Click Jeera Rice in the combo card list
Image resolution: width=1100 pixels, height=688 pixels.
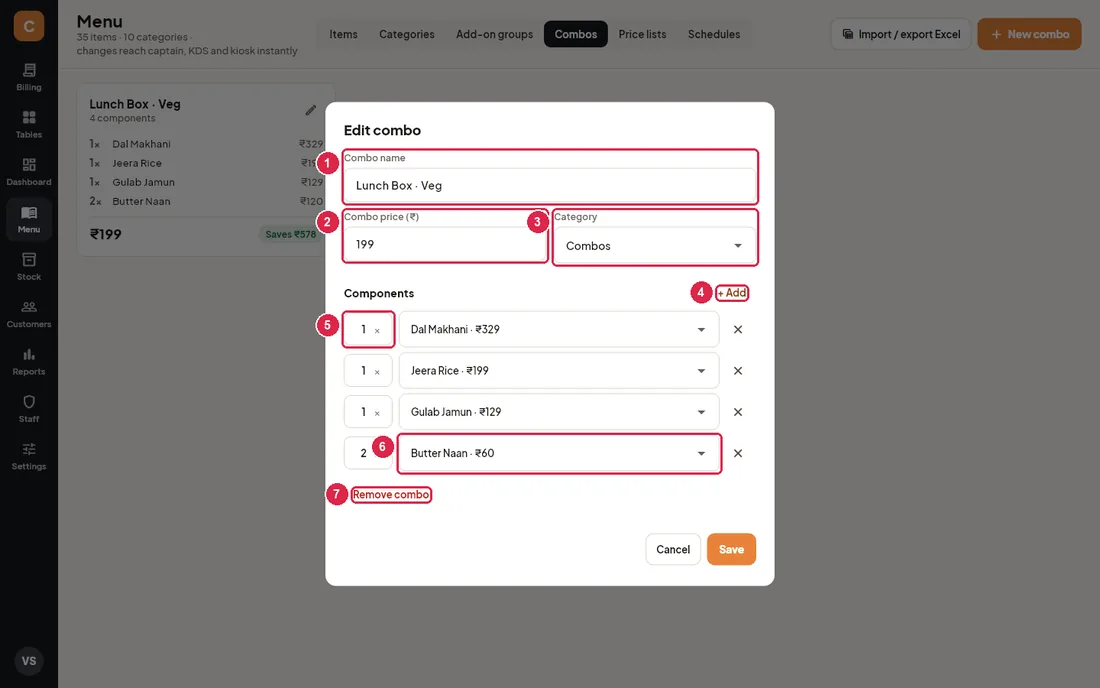pyautogui.click(x=137, y=163)
